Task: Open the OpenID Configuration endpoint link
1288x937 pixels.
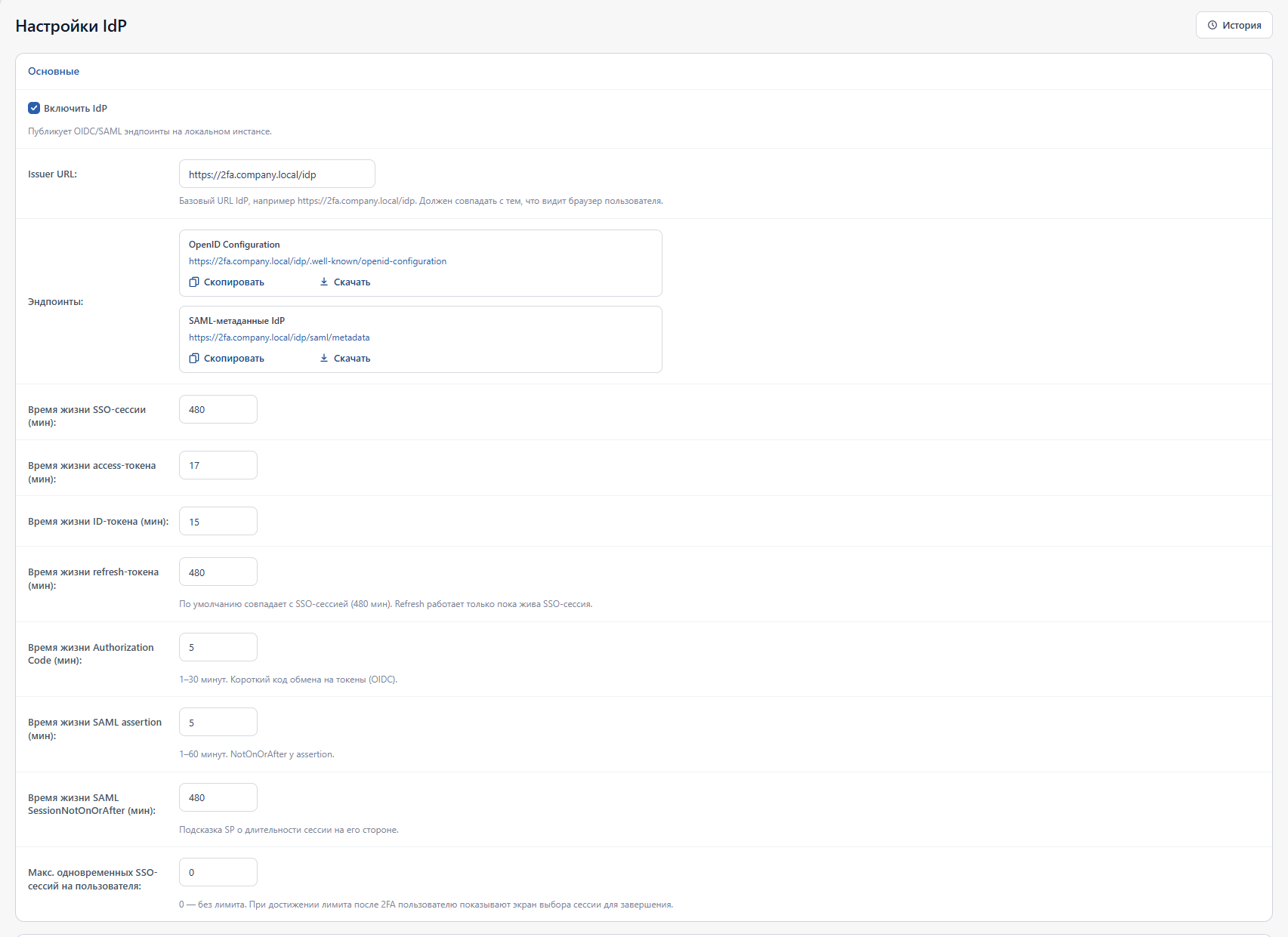Action: click(317, 261)
